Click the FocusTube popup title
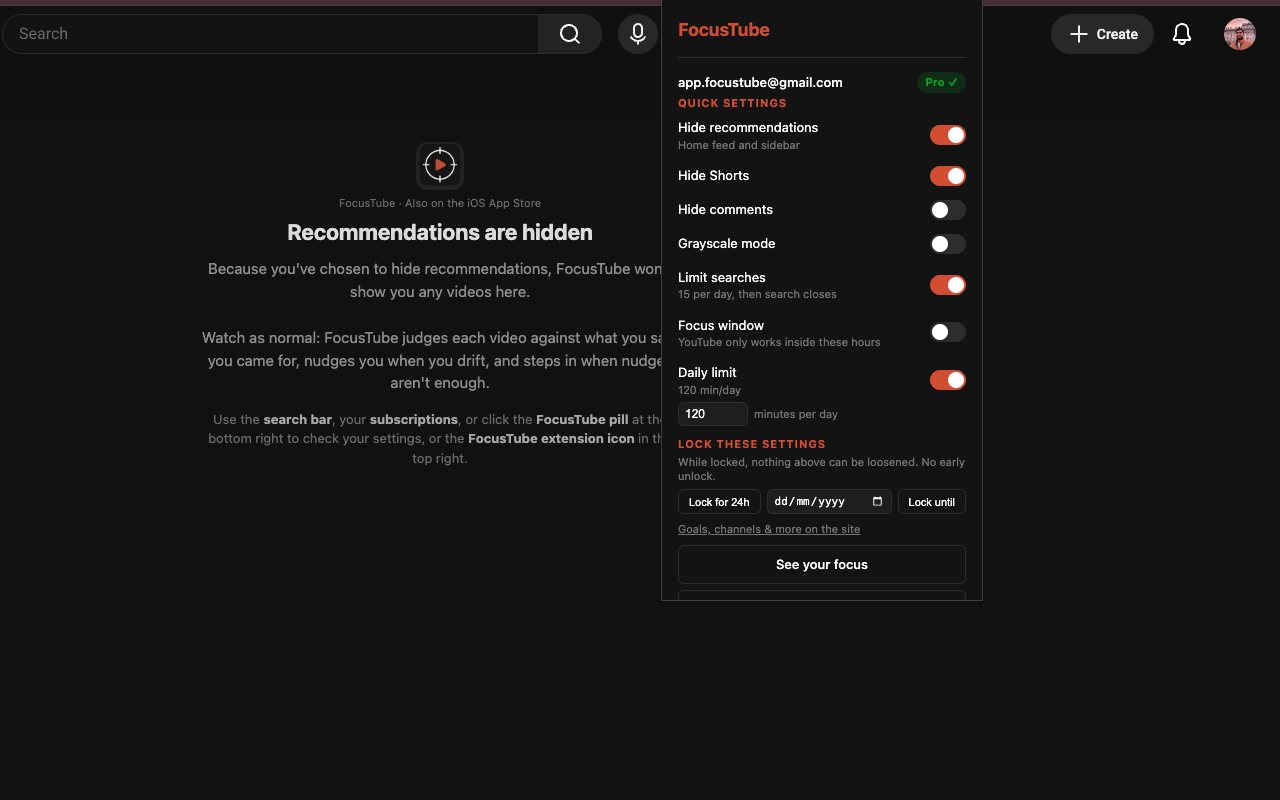This screenshot has height=800, width=1280. pyautogui.click(x=724, y=30)
